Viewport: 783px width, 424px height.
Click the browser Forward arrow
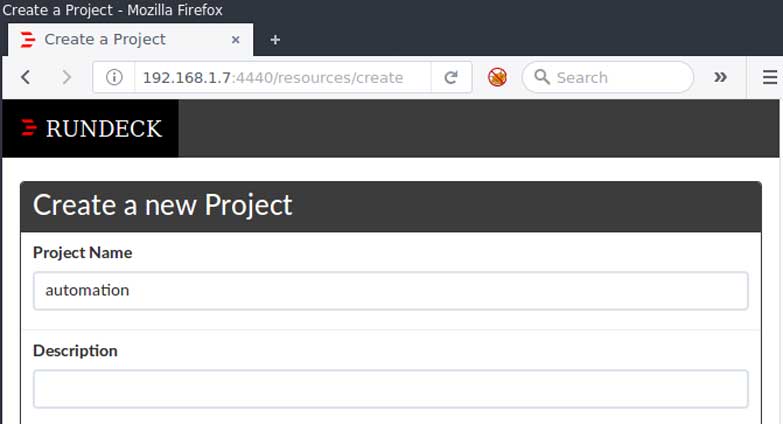pyautogui.click(x=66, y=77)
